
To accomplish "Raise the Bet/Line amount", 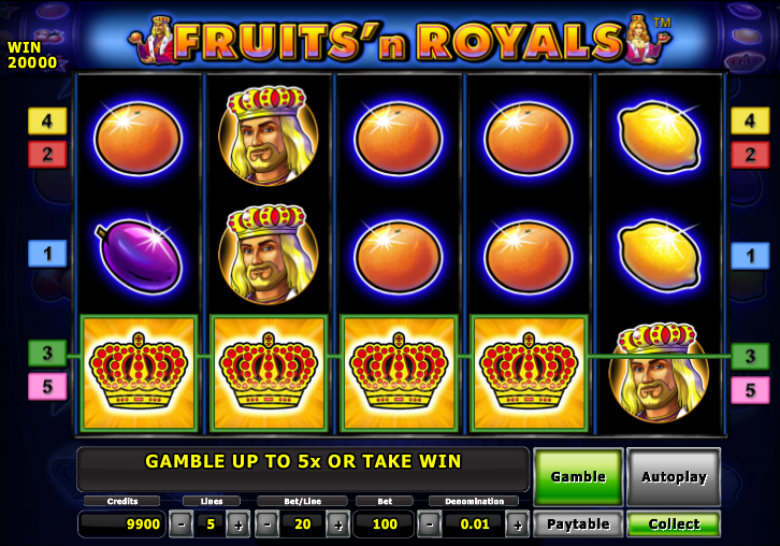I will [338, 524].
